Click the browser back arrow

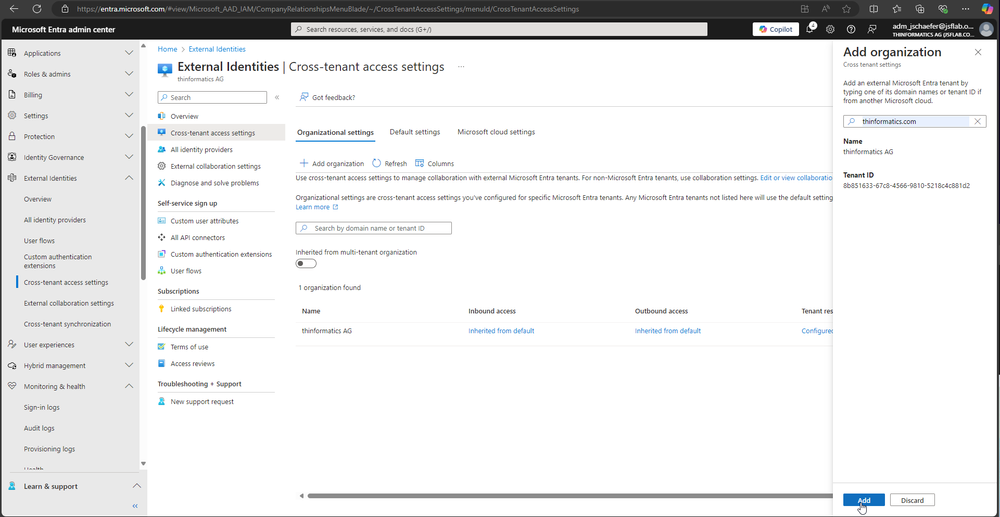point(15,9)
